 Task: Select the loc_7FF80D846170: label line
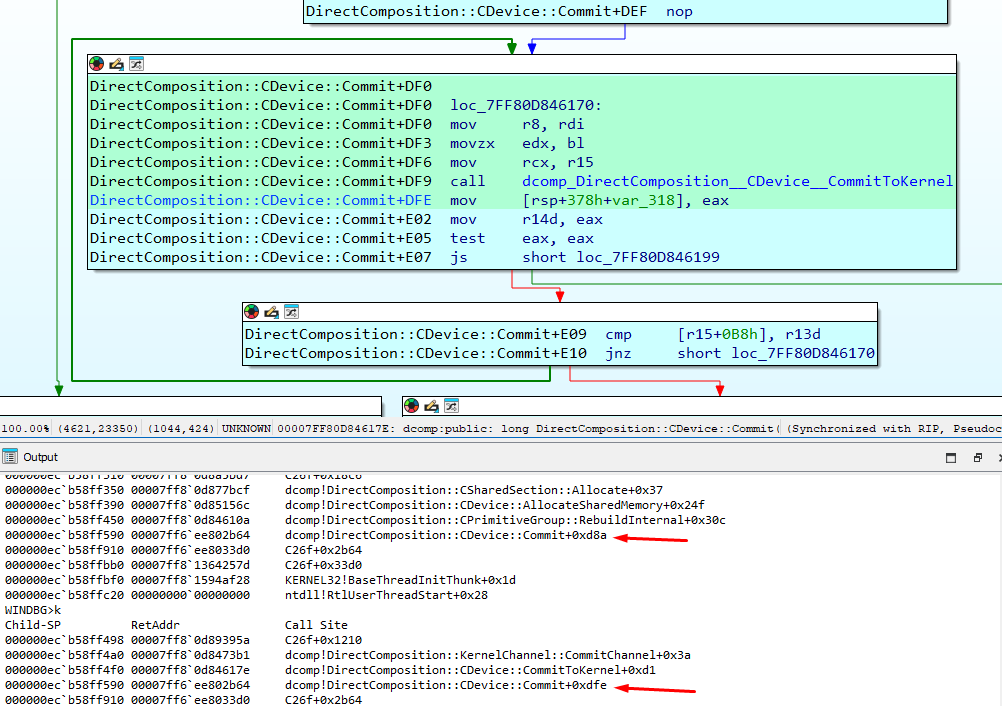[x=526, y=105]
